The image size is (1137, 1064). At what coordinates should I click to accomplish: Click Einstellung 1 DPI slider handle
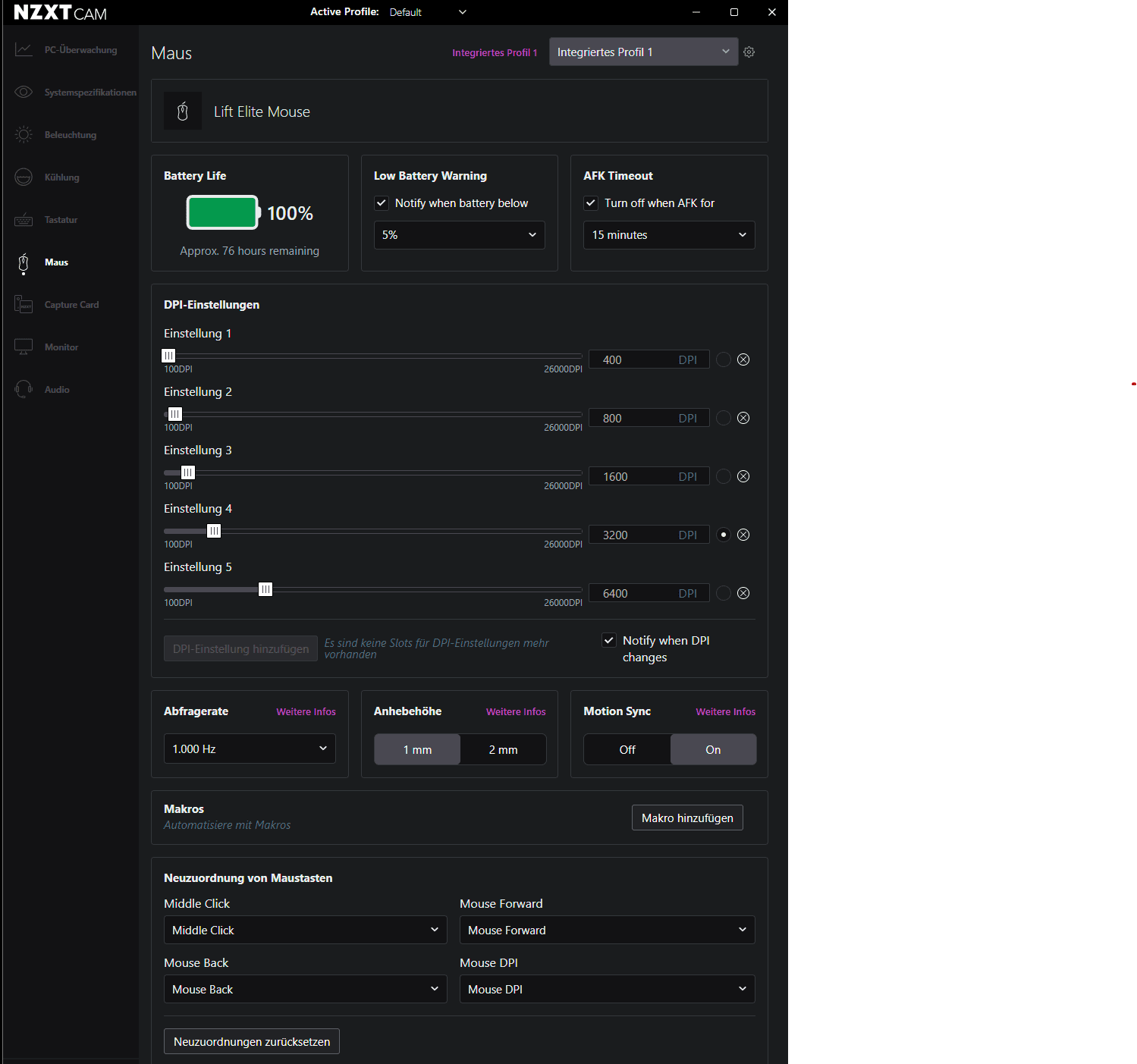pyautogui.click(x=168, y=356)
